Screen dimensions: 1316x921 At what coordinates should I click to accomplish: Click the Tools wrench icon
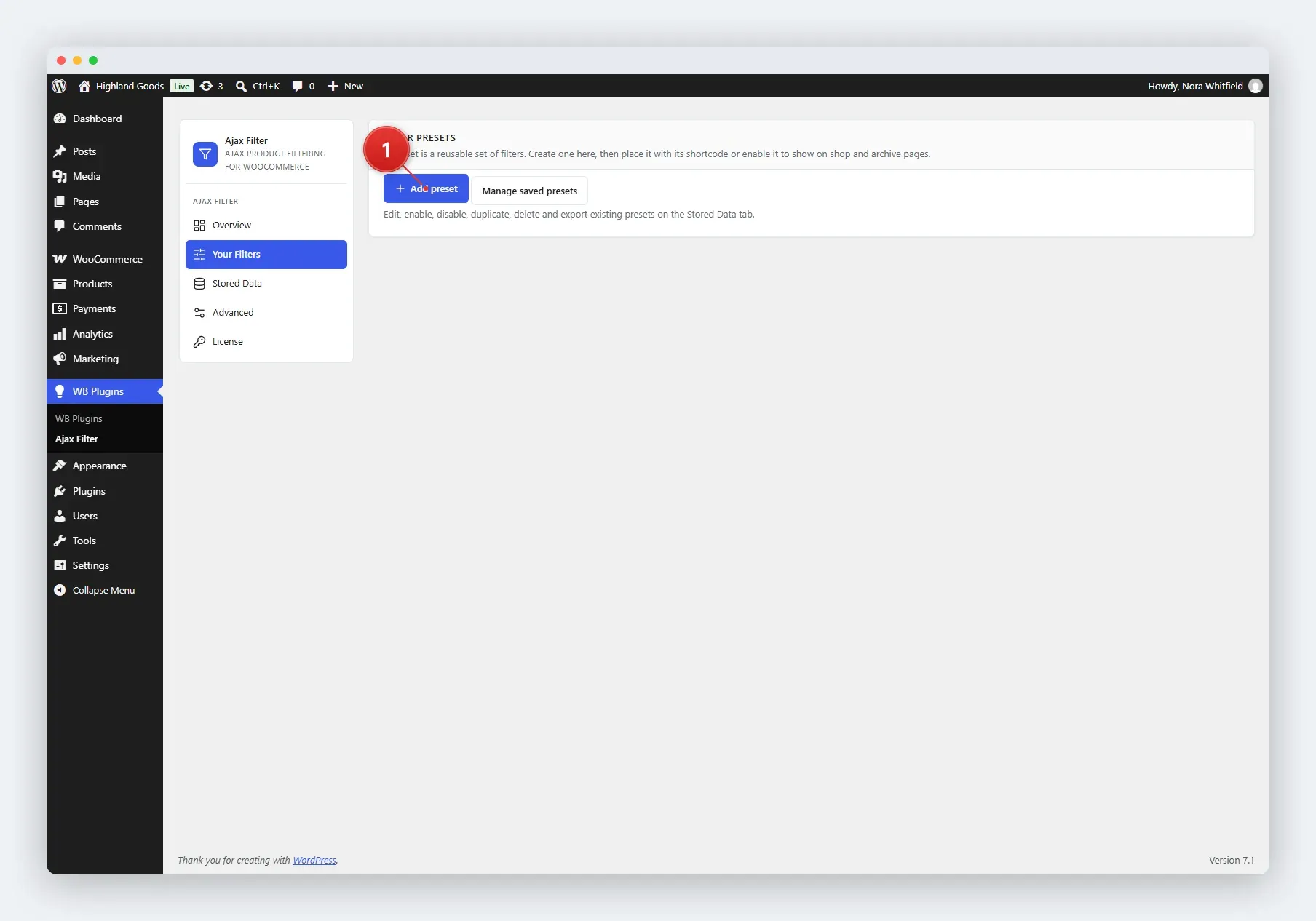click(60, 541)
